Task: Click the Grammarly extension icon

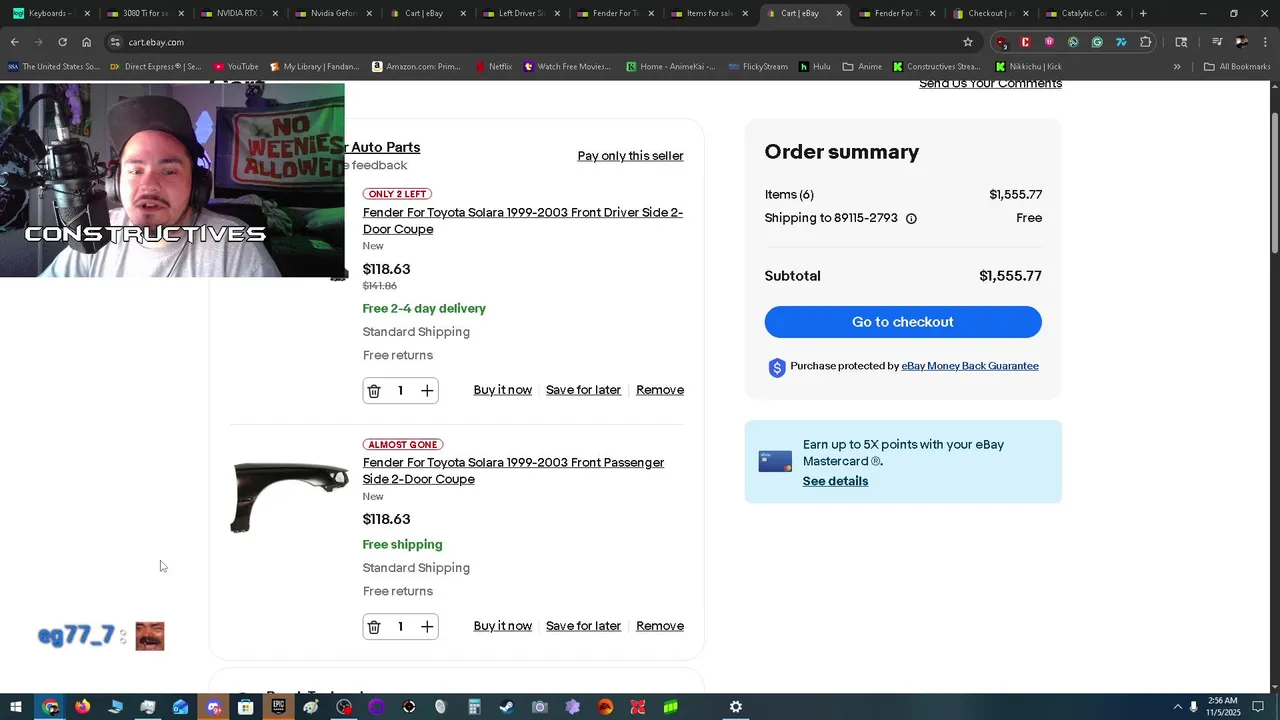Action: [x=1097, y=42]
